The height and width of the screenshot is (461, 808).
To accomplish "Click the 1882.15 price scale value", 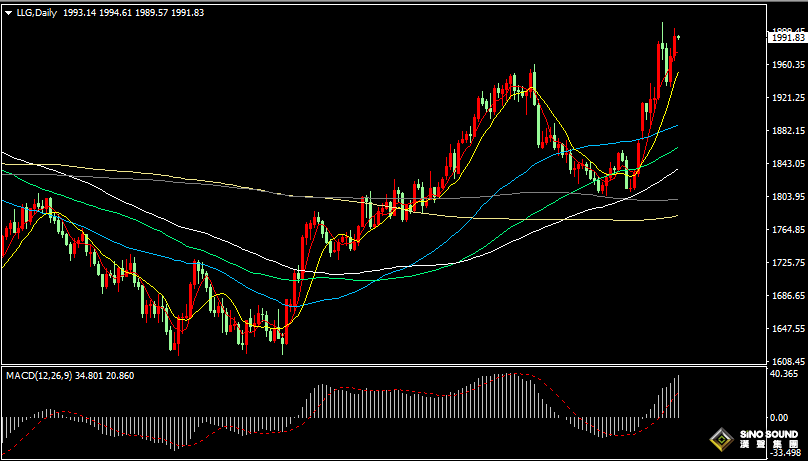I will [786, 131].
